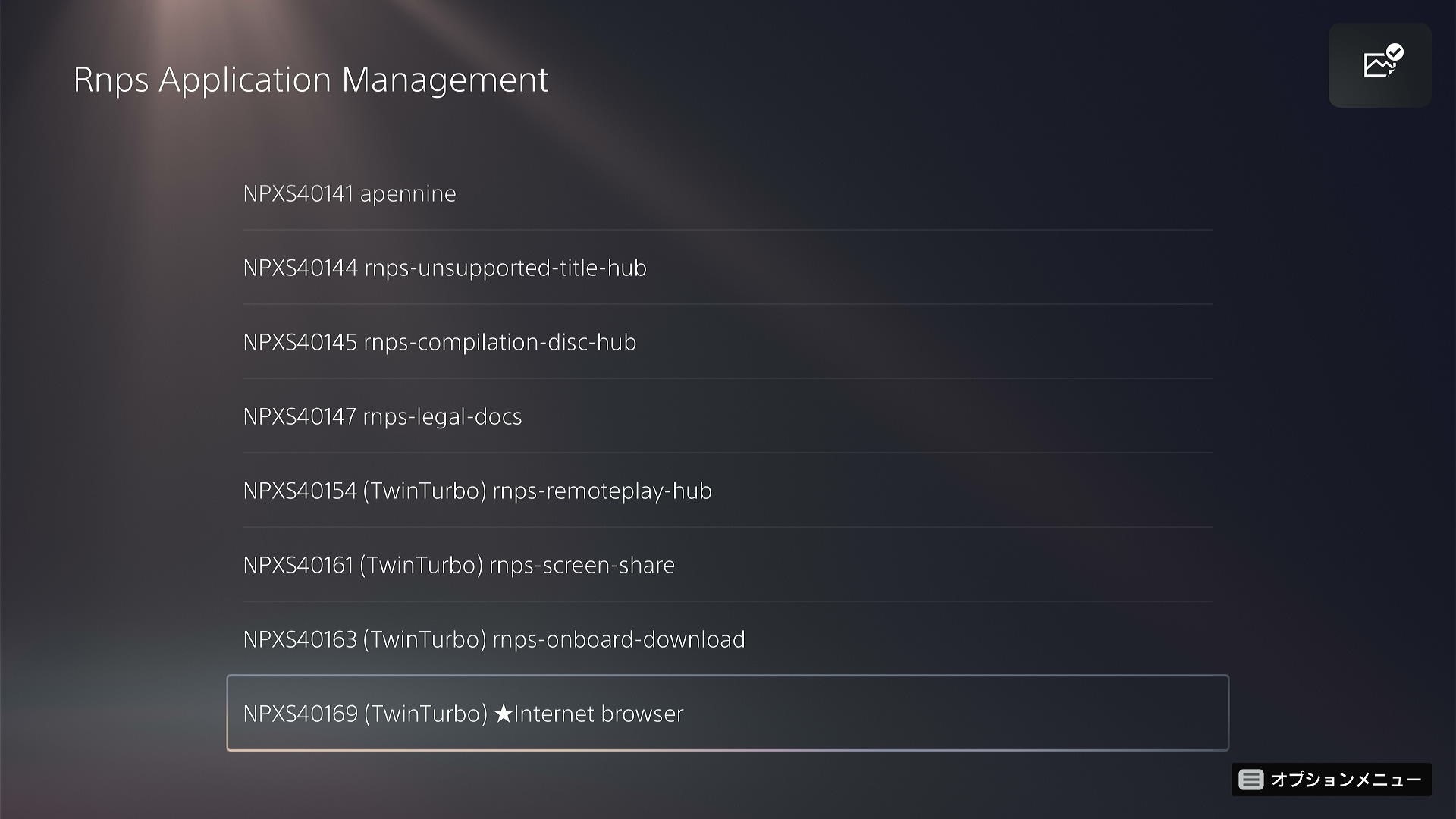Click the NPXS40145 title ID text
The image size is (1456, 819).
pyautogui.click(x=300, y=342)
